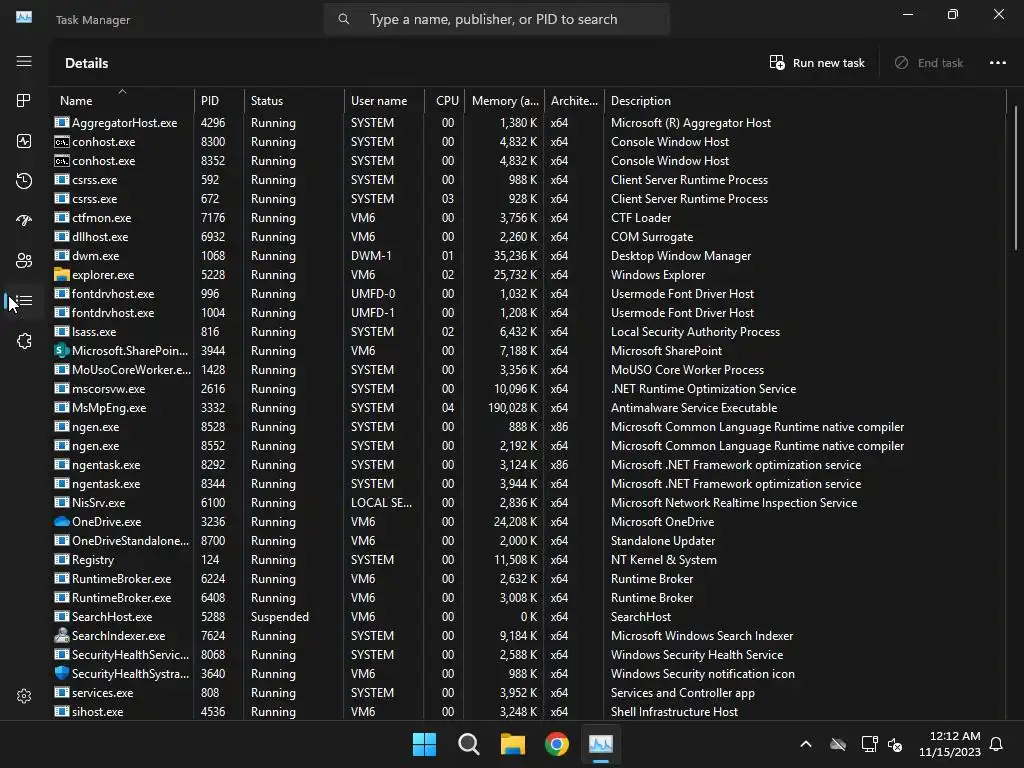Screen dimensions: 1024x768
Task: Click PID 8528 of ngen.exe
Action: click(213, 426)
